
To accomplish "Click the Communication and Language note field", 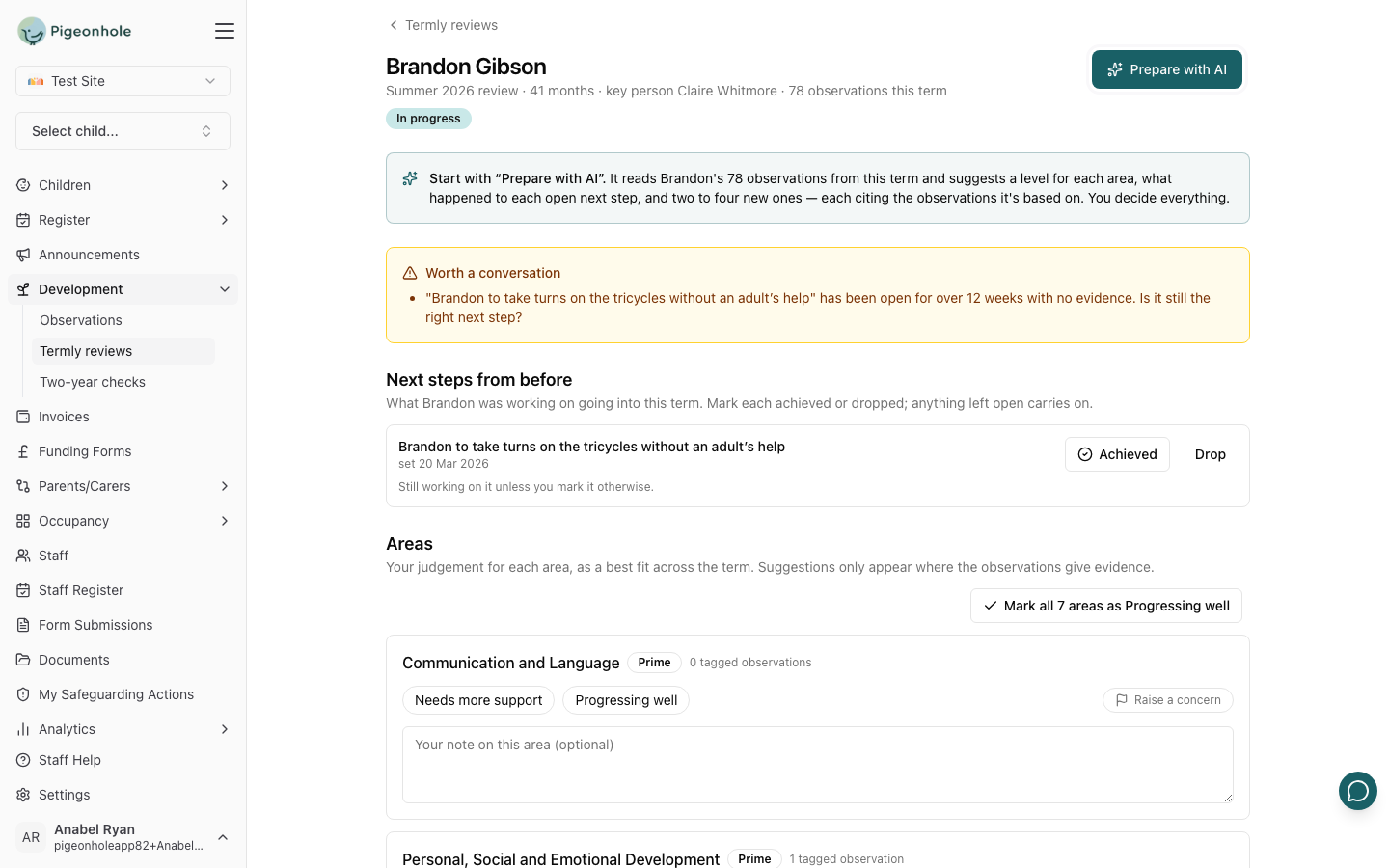I will [x=818, y=765].
